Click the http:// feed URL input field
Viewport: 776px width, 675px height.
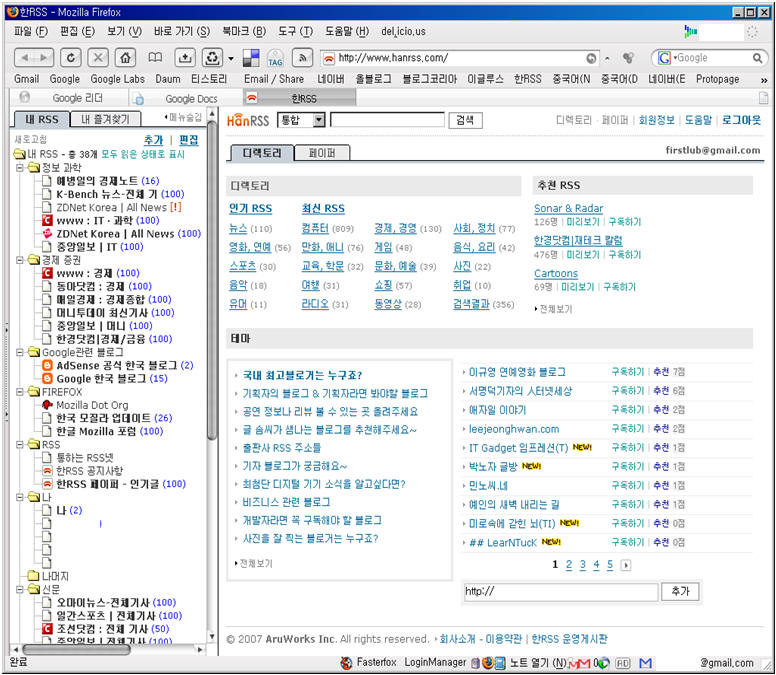tap(561, 591)
